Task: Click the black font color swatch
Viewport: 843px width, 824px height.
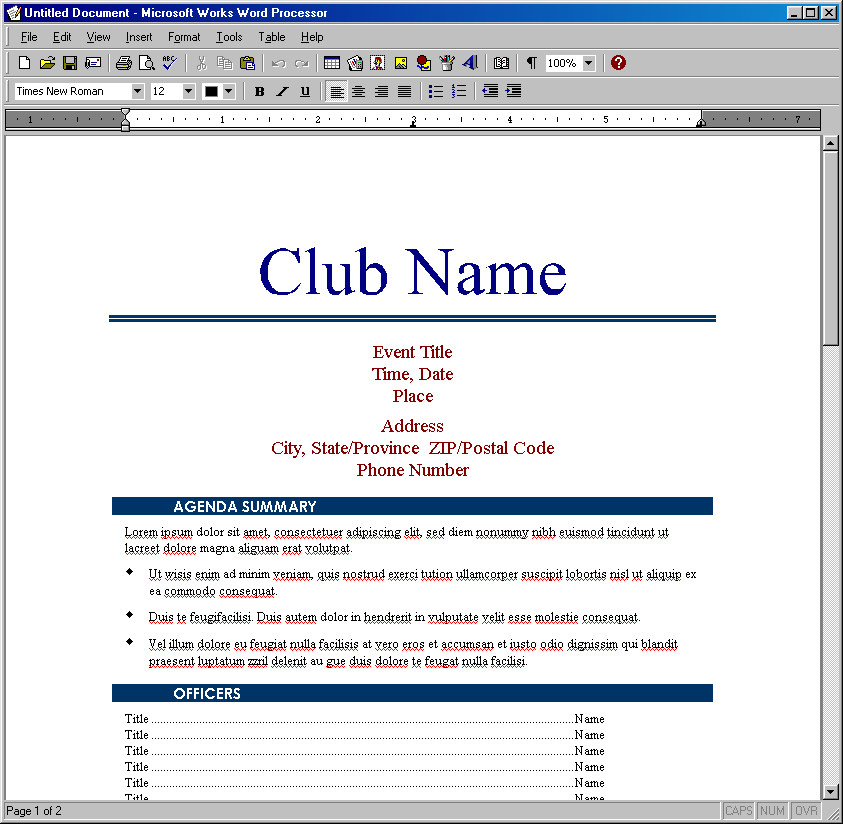Action: pos(211,91)
